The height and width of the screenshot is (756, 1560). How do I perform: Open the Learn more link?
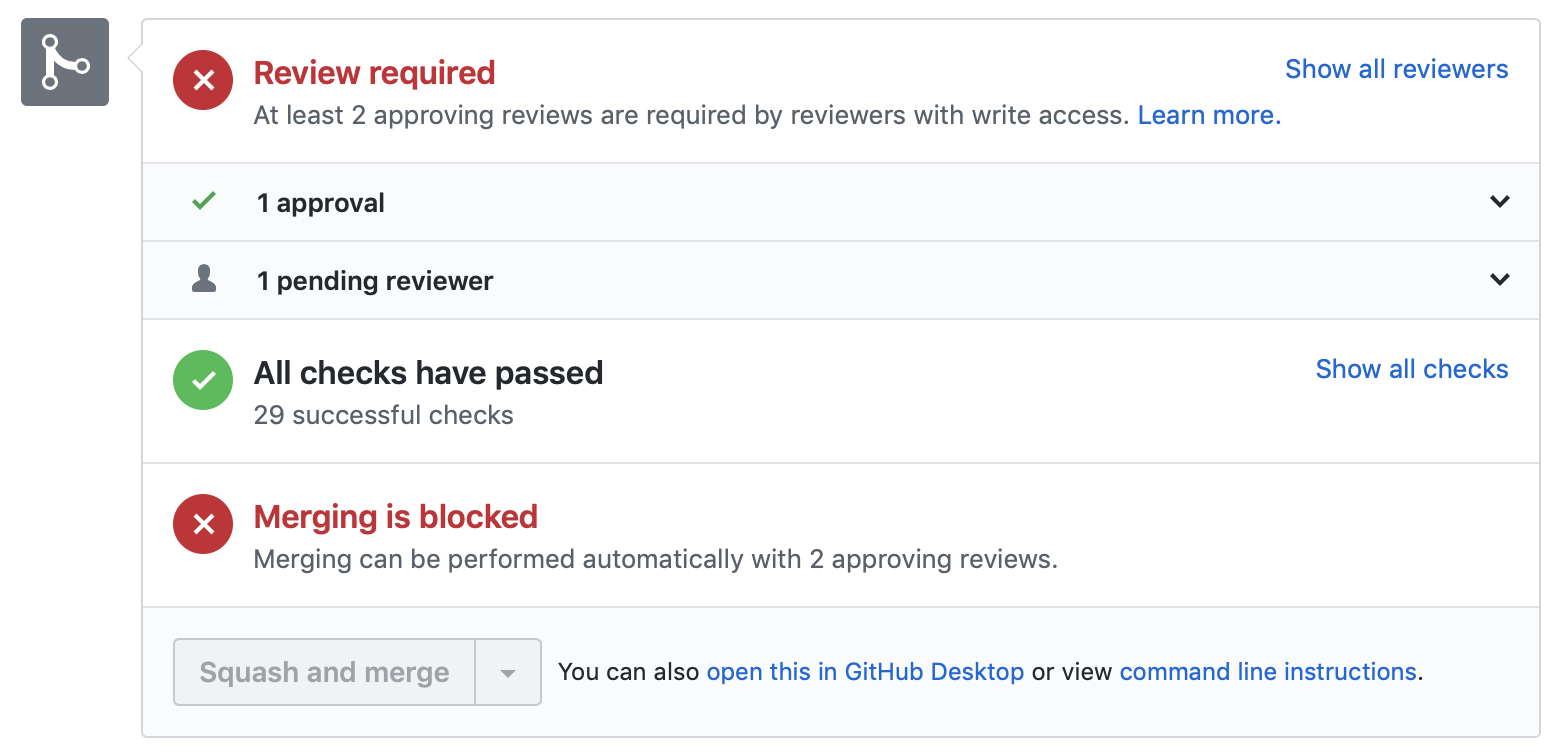point(1209,116)
